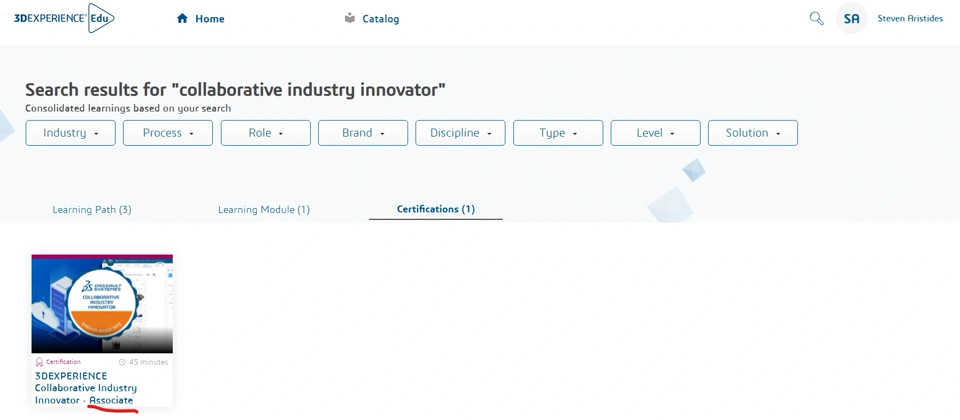Click the Home house icon
Viewport: 960px width, 420px height.
click(x=182, y=18)
